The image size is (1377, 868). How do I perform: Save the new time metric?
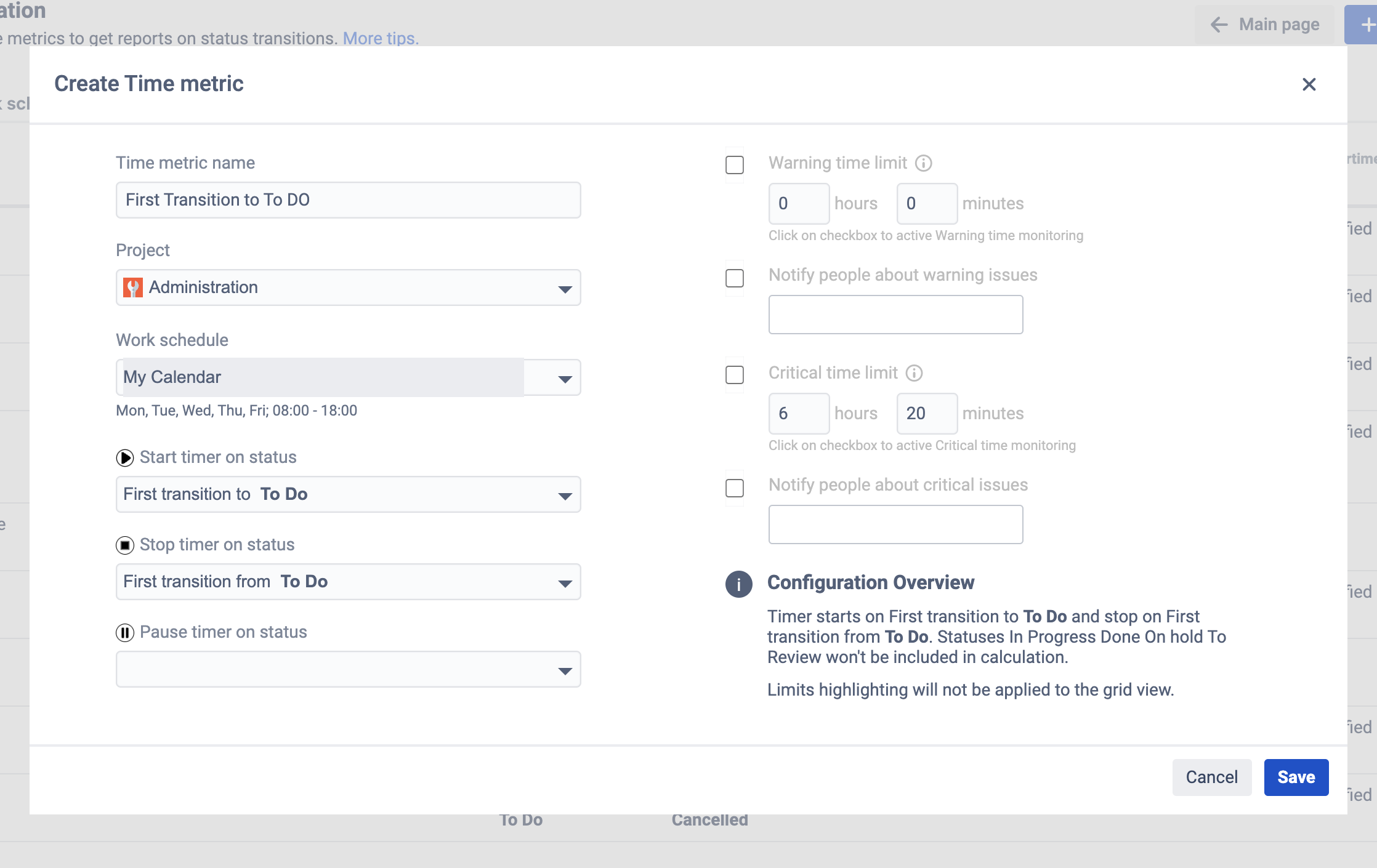(x=1296, y=778)
